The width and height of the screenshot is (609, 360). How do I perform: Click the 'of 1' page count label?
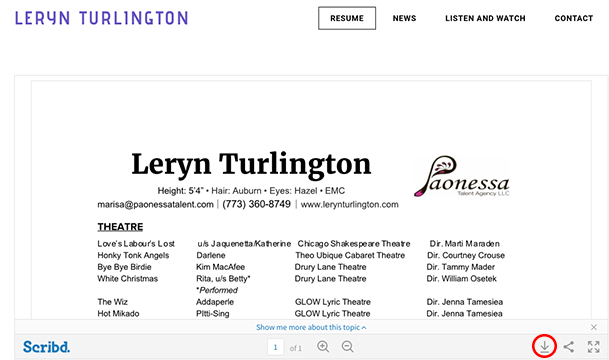pyautogui.click(x=296, y=348)
